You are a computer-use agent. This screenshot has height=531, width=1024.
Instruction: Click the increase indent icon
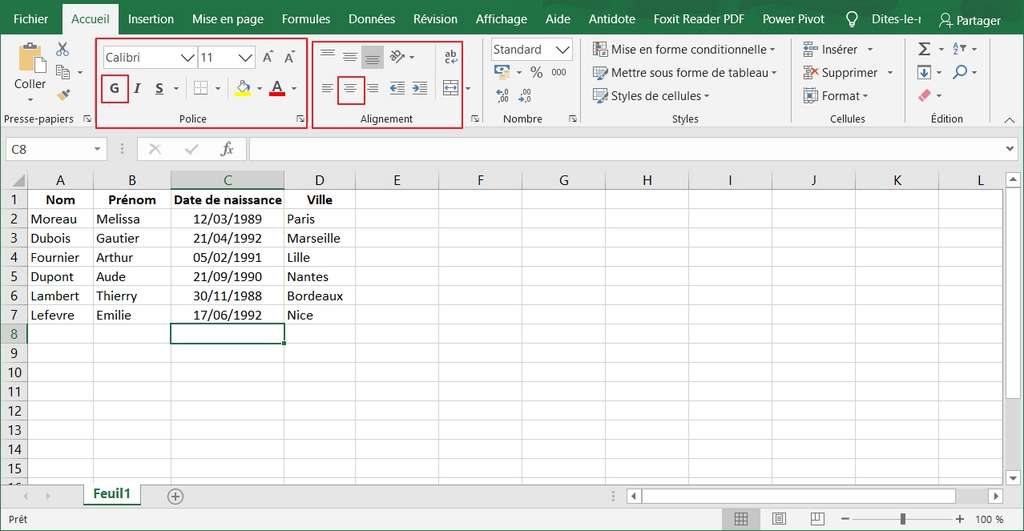420,88
